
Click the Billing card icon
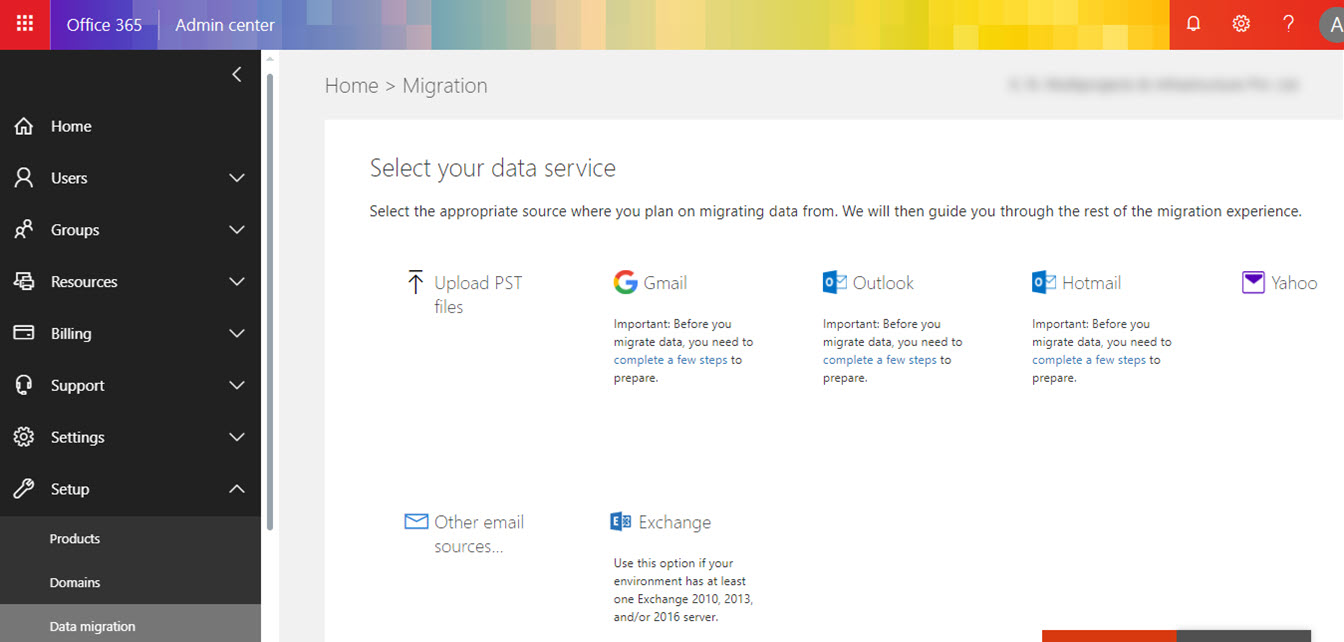(24, 333)
